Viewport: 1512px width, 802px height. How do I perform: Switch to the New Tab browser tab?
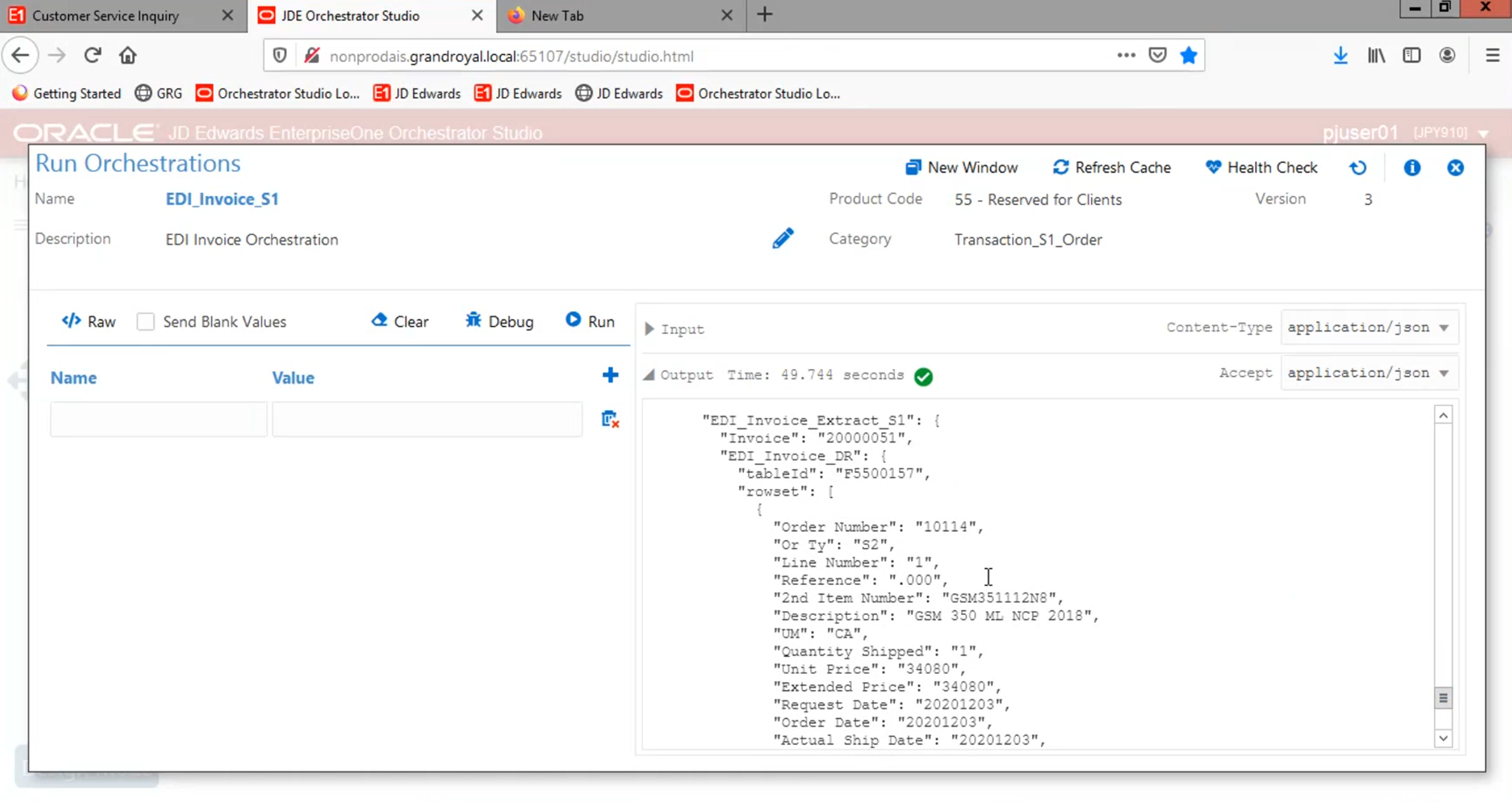point(557,15)
